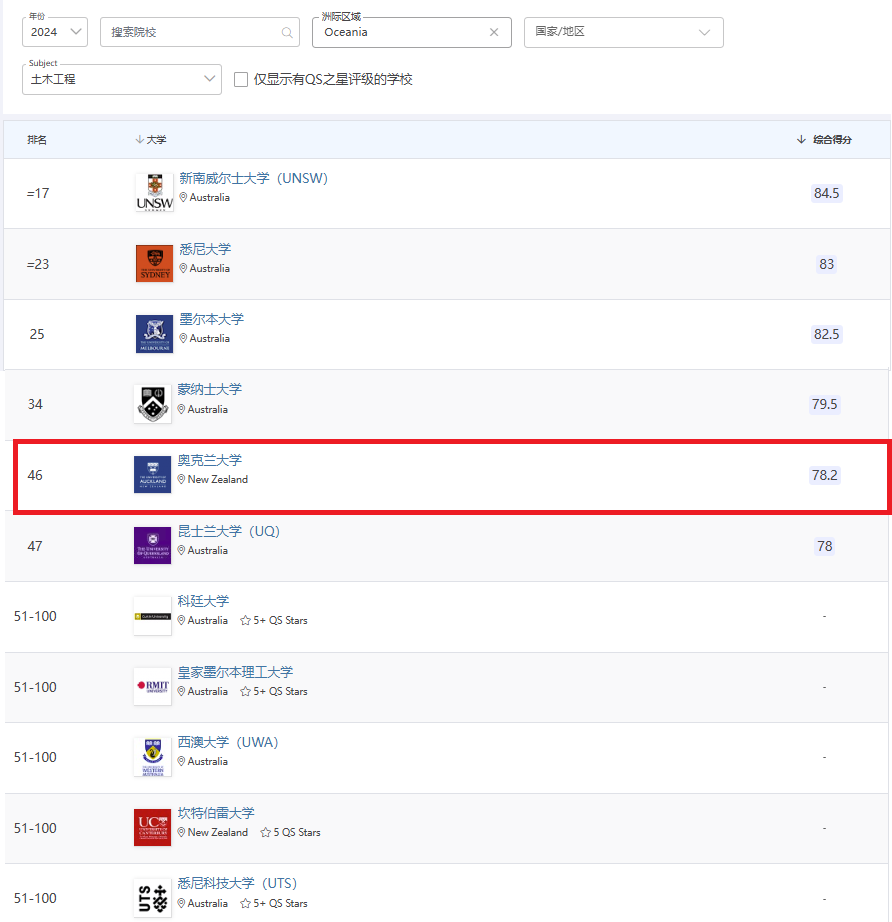
Task: Click the University of Sydney logo
Action: [x=155, y=263]
